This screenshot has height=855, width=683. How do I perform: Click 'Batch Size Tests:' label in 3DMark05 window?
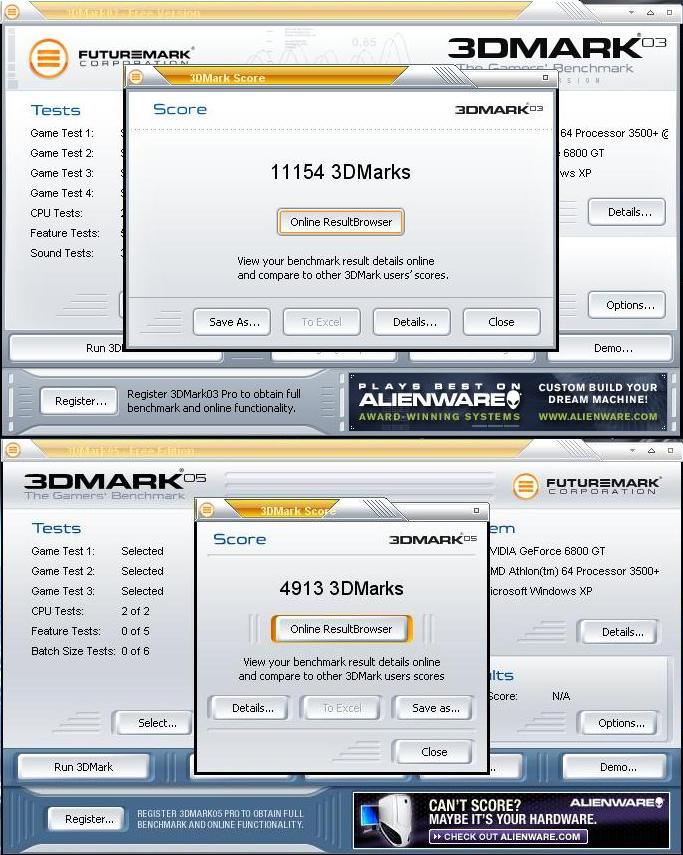coord(73,651)
